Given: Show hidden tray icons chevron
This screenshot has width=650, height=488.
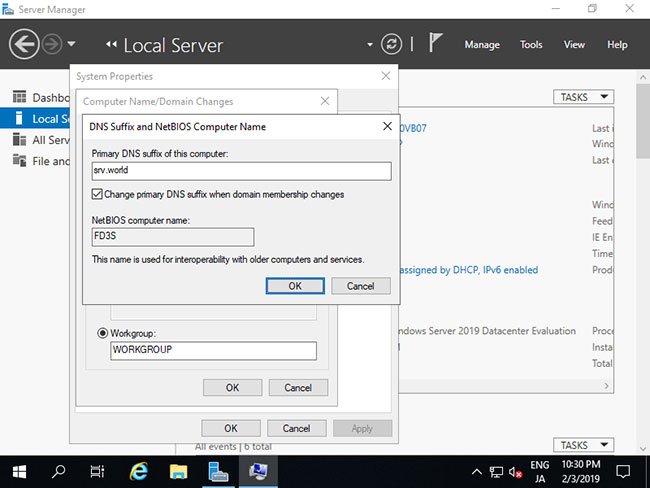Looking at the screenshot, I should [x=477, y=471].
